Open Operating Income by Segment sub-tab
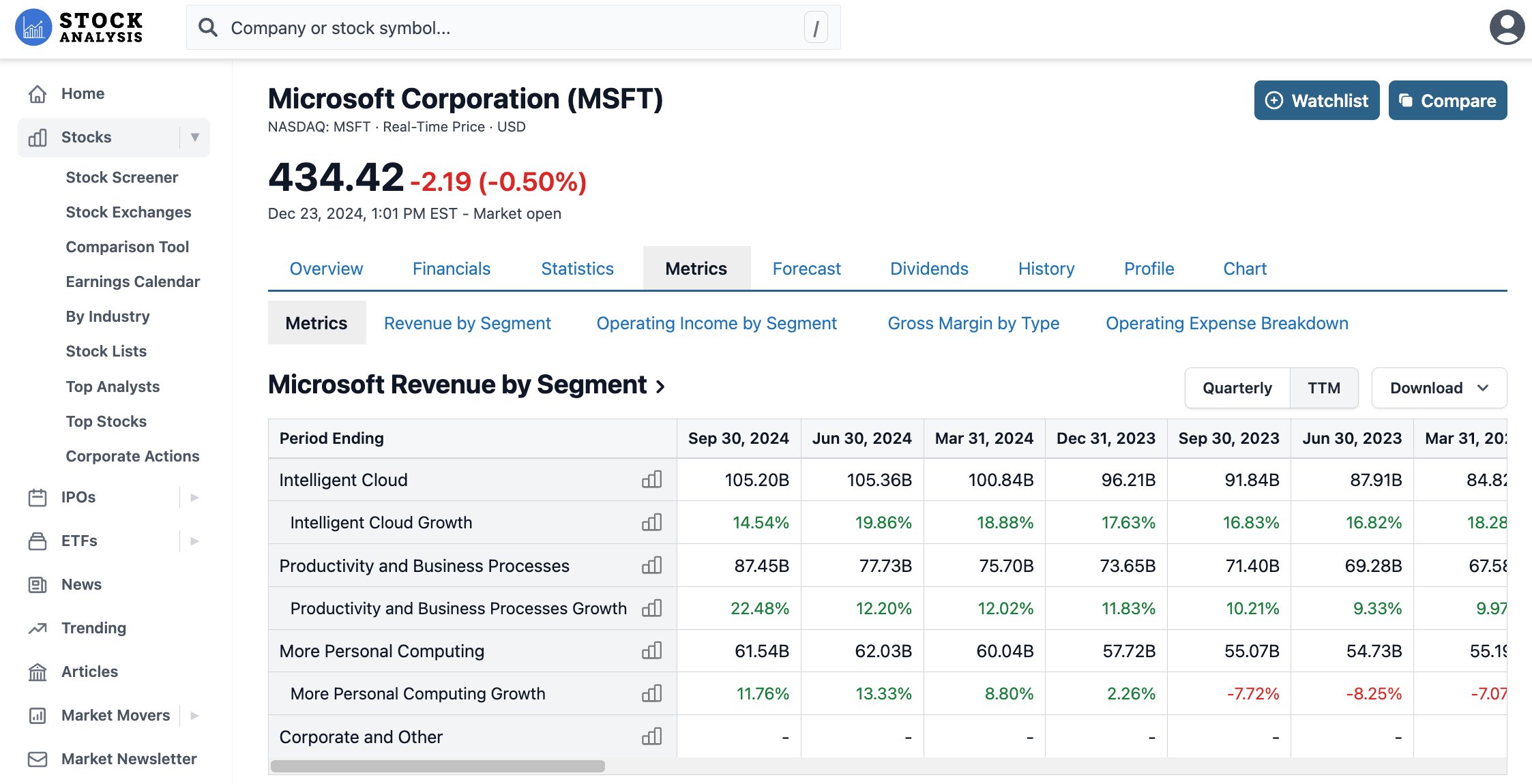This screenshot has width=1532, height=784. [716, 323]
